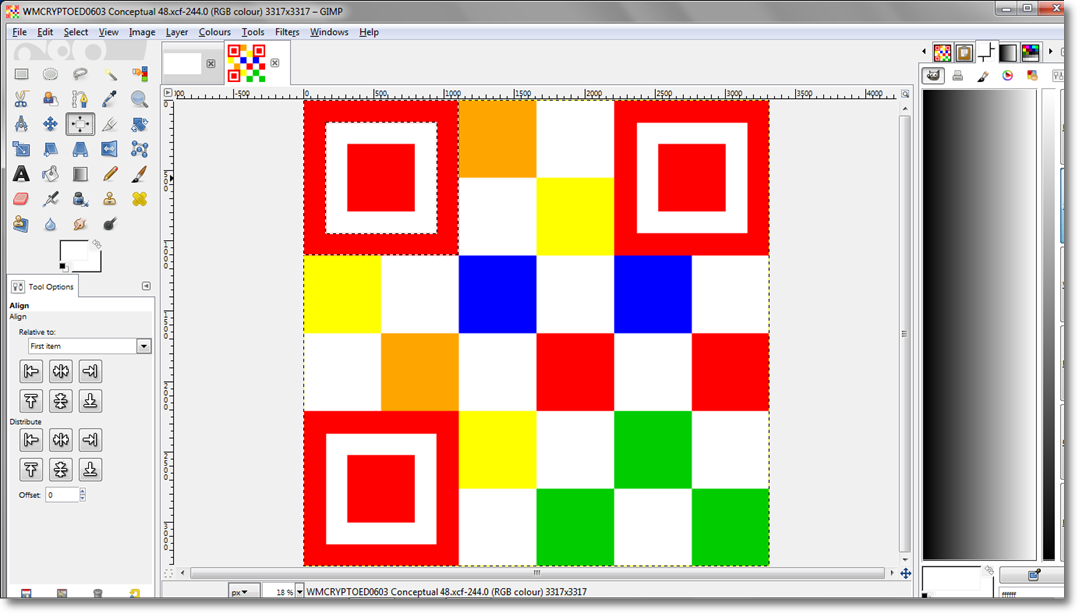
Task: Click the align left edge button under Align
Action: (x=31, y=371)
